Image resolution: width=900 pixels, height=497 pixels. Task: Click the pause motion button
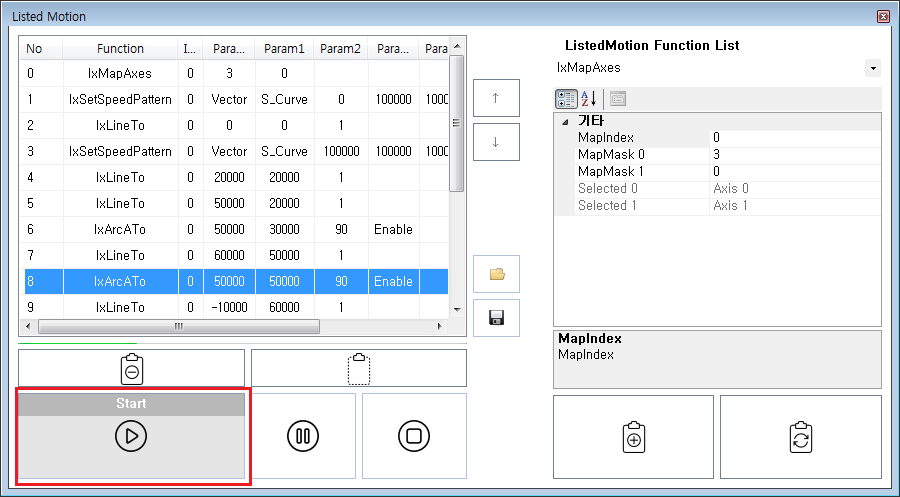pyautogui.click(x=303, y=436)
